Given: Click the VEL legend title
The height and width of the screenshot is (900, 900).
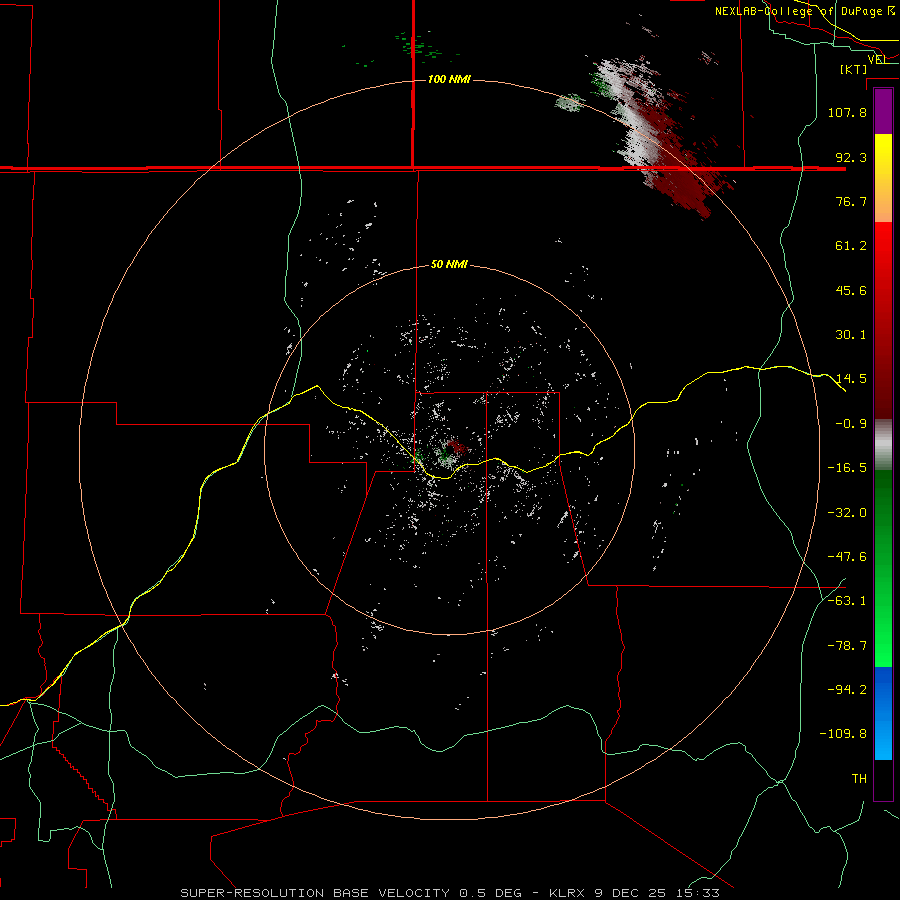Looking at the screenshot, I should point(878,59).
